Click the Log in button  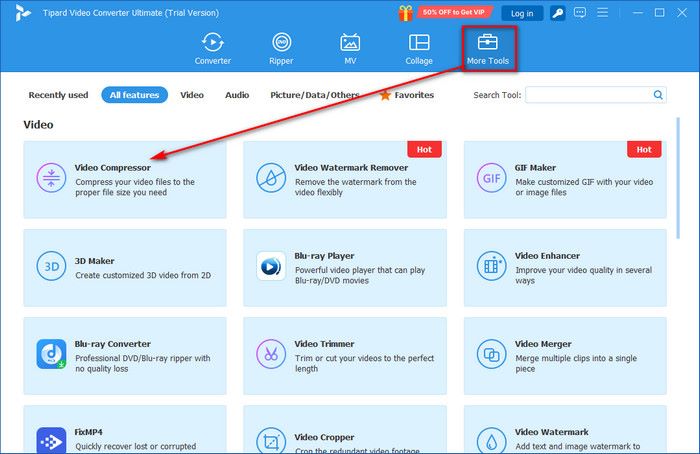(x=522, y=13)
